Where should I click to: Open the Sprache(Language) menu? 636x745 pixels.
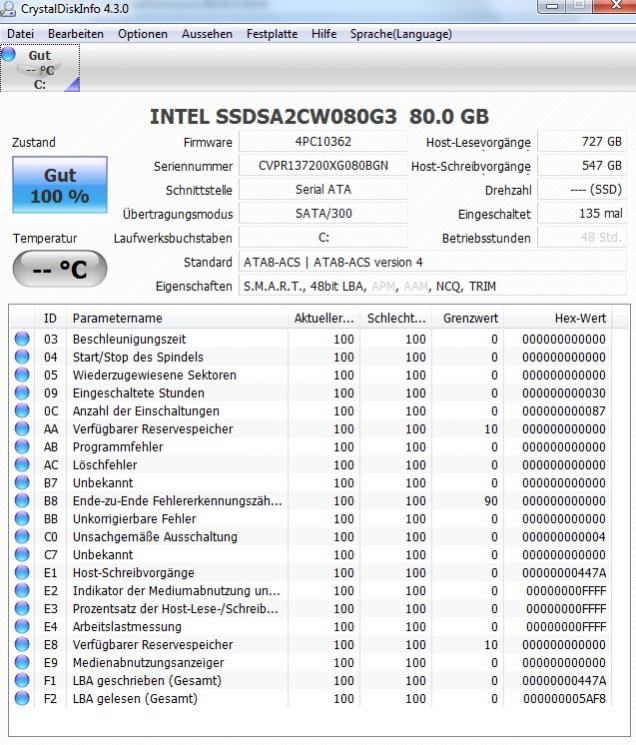tap(401, 34)
